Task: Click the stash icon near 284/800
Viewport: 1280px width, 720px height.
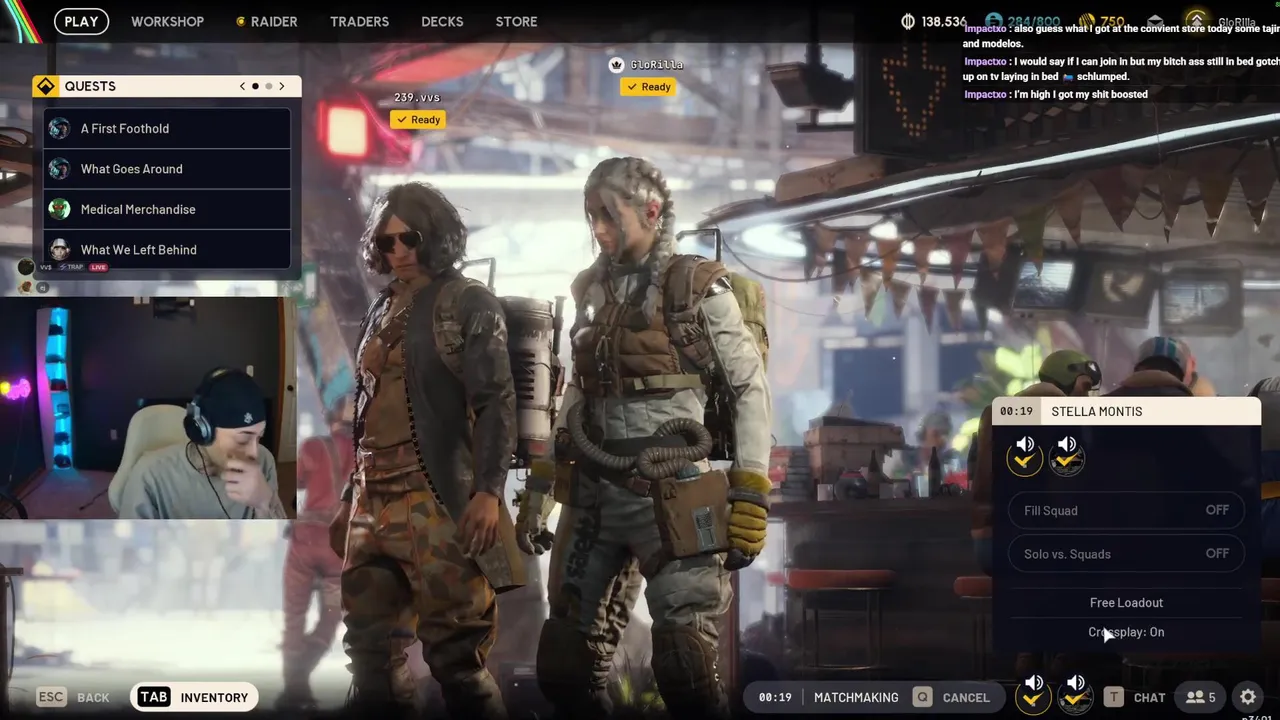Action: pos(994,21)
